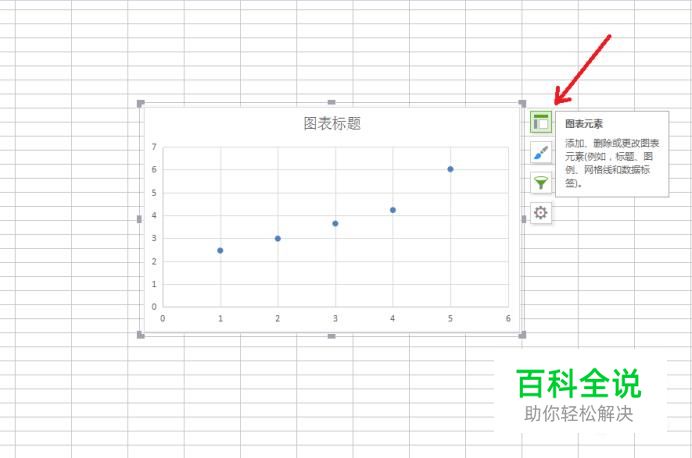Click the top-left chart resize handle
Viewport: 692px width, 458px height.
tap(140, 104)
